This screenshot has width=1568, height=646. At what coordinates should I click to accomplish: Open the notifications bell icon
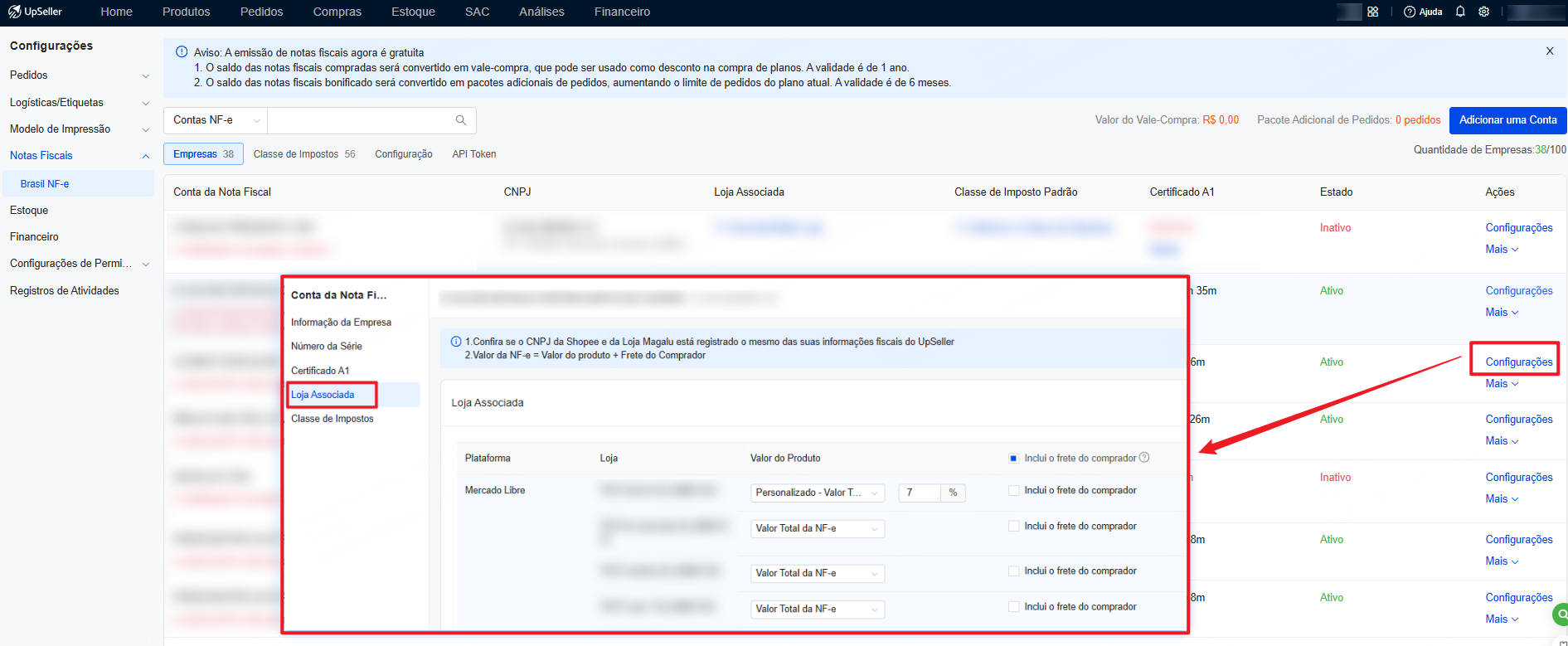(x=1460, y=12)
